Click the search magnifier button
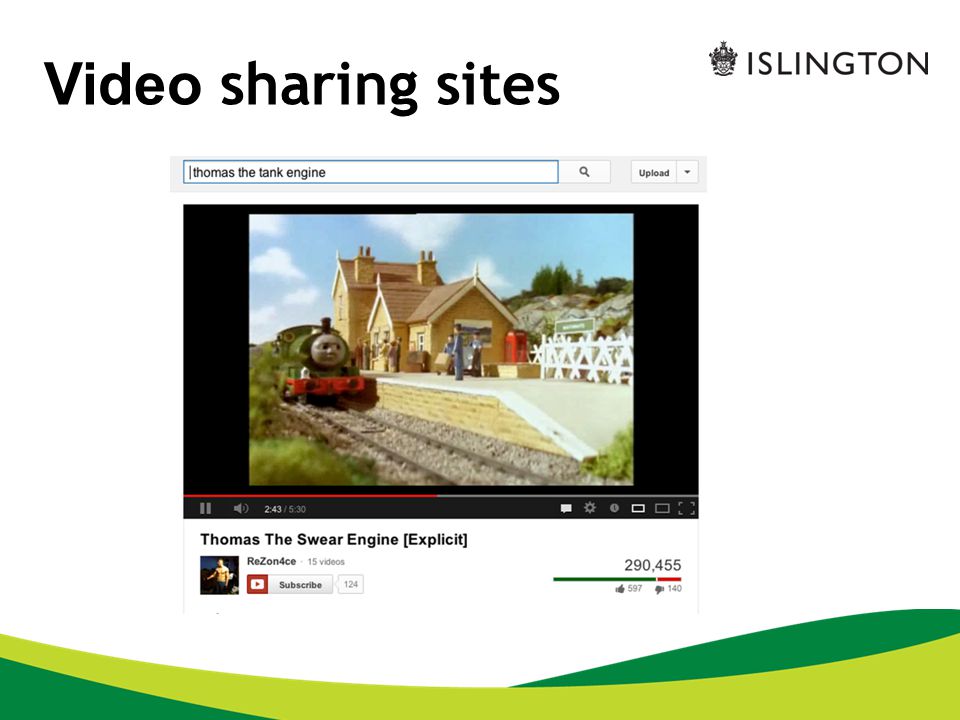 coord(585,172)
